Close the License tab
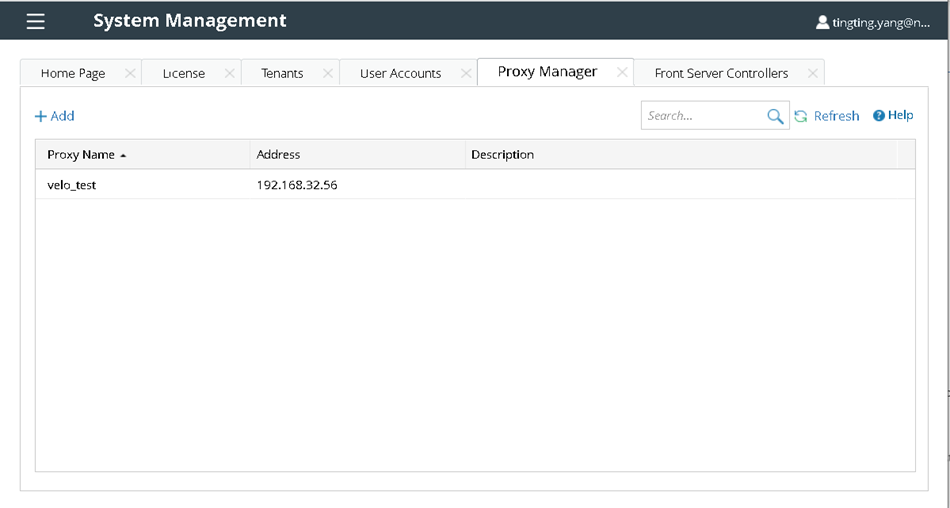 pyautogui.click(x=229, y=73)
